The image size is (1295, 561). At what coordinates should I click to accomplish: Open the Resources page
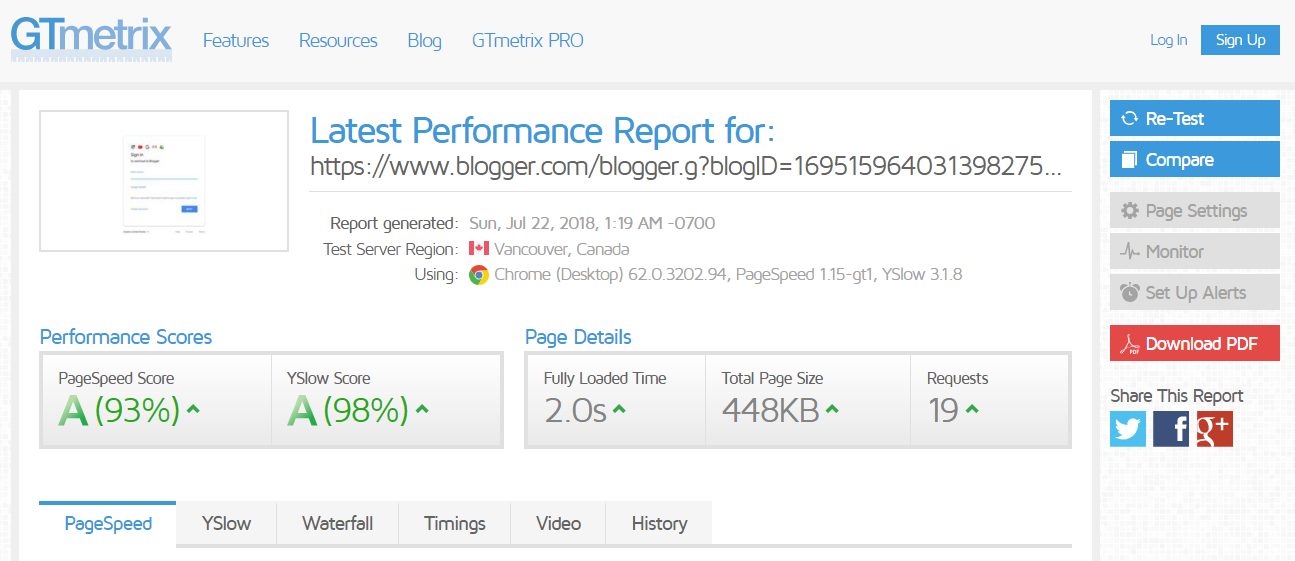click(x=338, y=41)
